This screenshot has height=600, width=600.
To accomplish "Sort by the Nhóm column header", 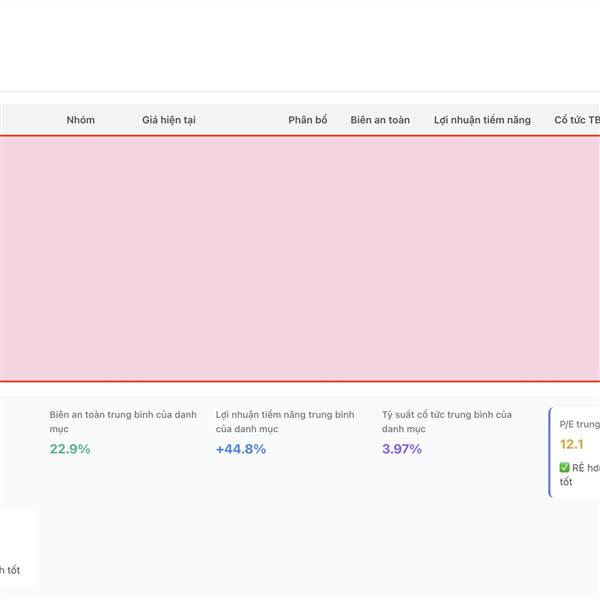I will tap(81, 120).
